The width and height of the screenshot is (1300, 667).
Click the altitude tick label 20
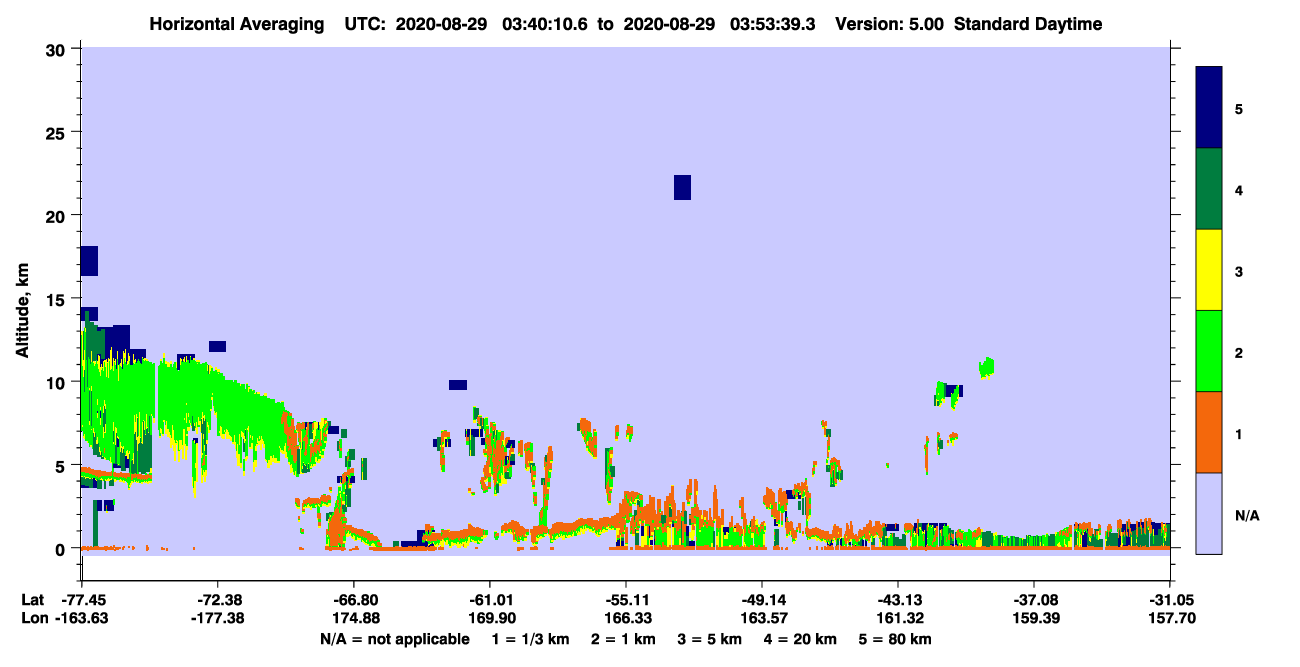click(x=58, y=216)
